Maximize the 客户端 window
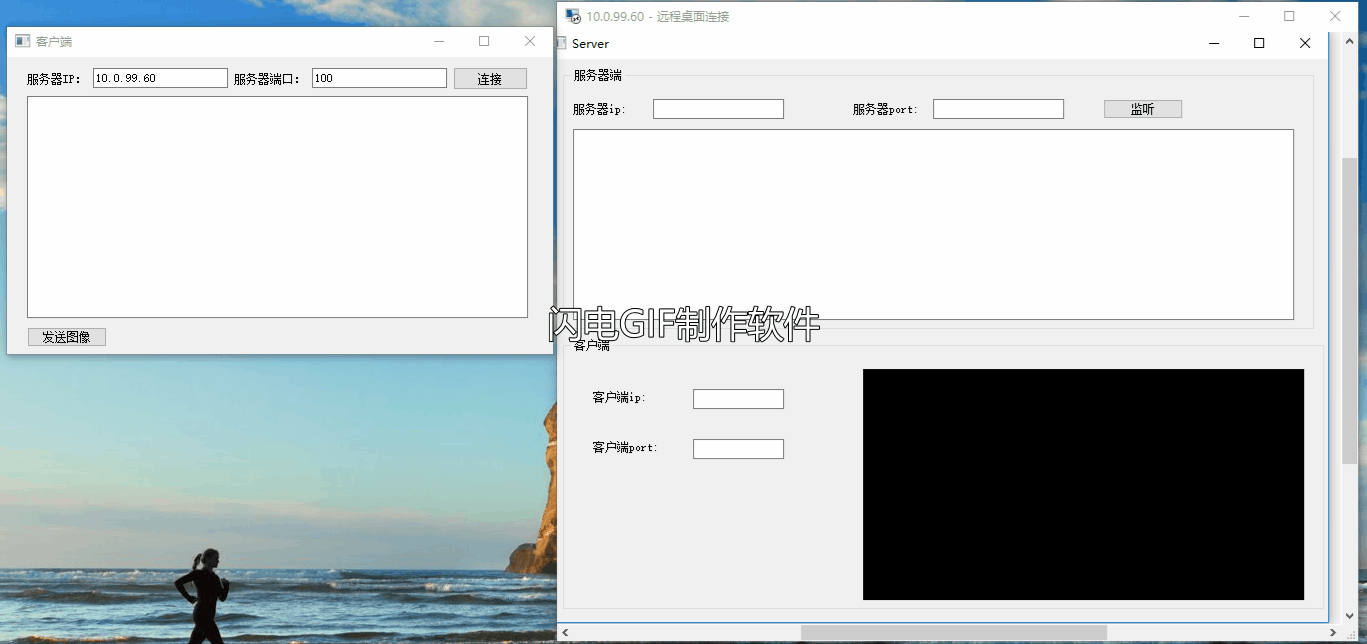This screenshot has height=644, width=1367. [x=484, y=41]
